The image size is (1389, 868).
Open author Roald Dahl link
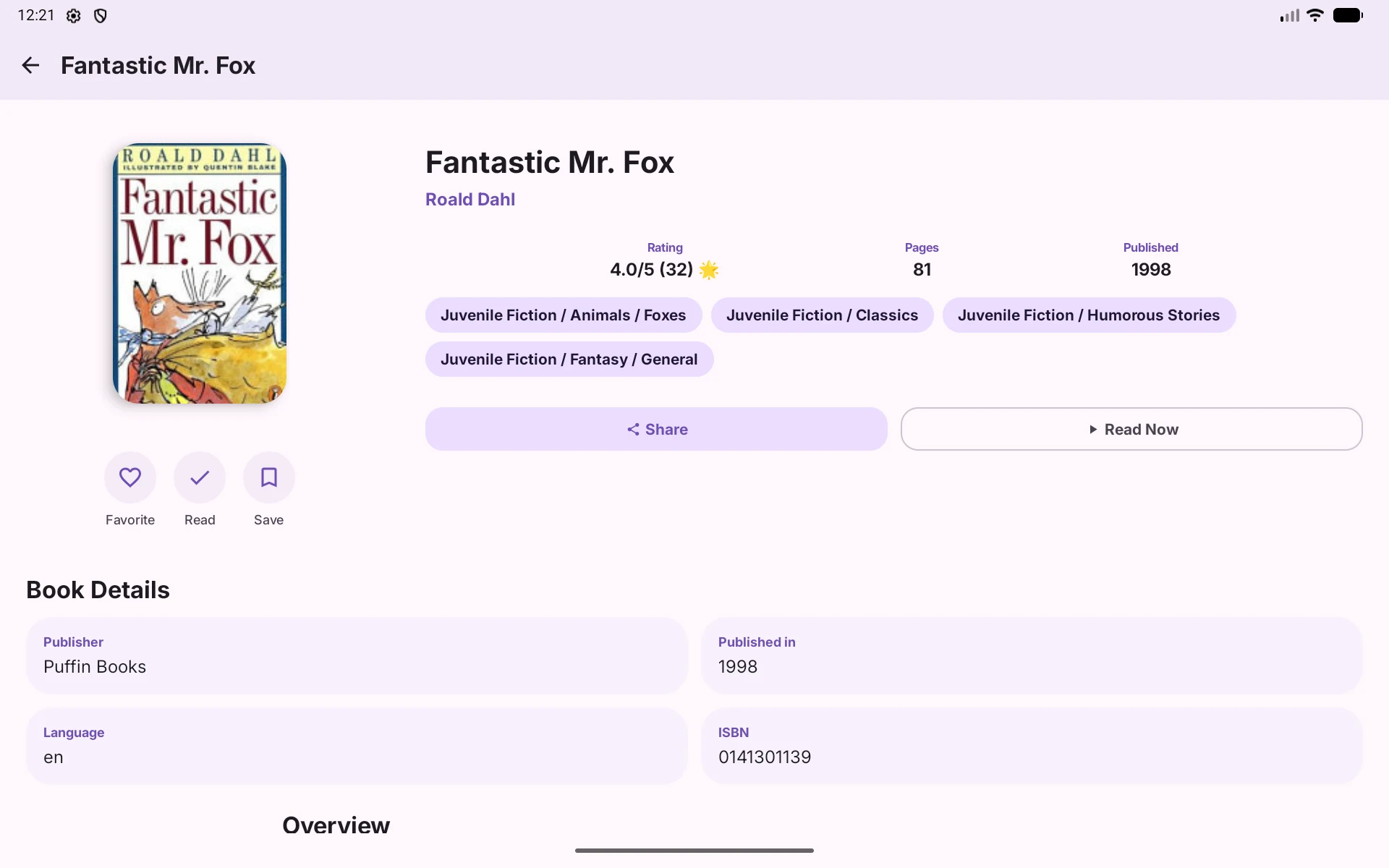(470, 200)
